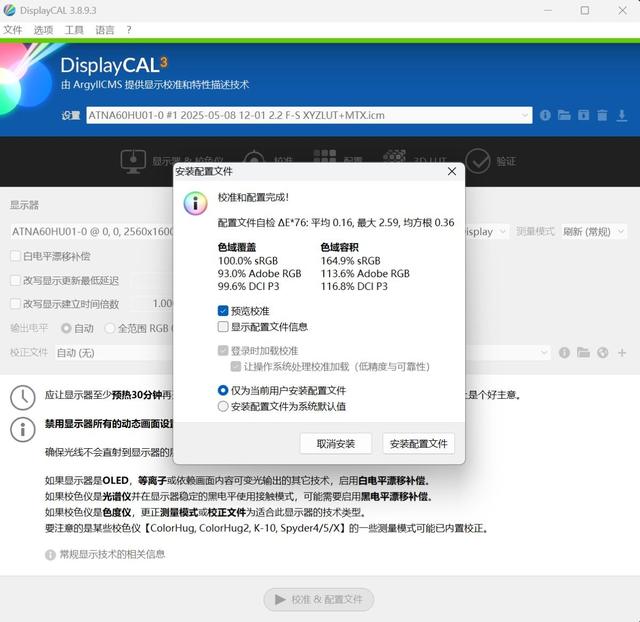The image size is (640, 622).
Task: Open the Options menu
Action: [x=43, y=30]
